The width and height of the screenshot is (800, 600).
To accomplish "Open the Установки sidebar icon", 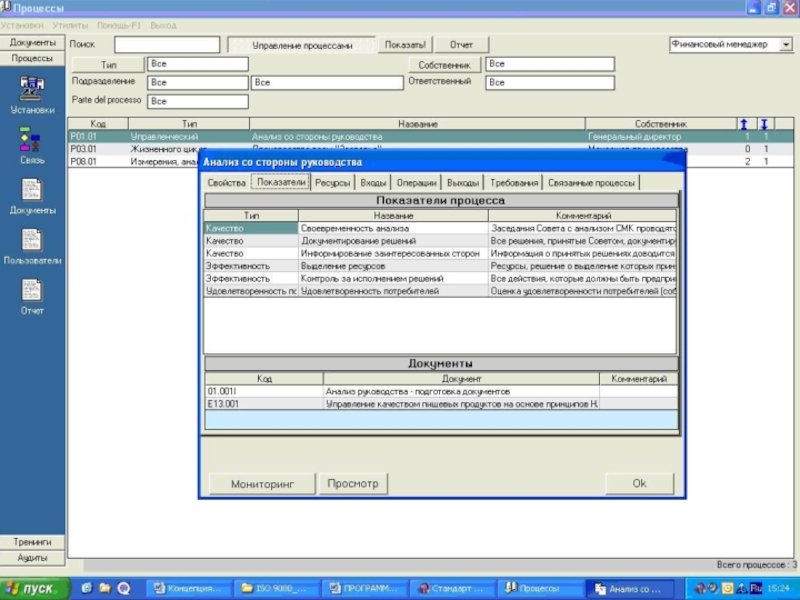I will pyautogui.click(x=32, y=88).
